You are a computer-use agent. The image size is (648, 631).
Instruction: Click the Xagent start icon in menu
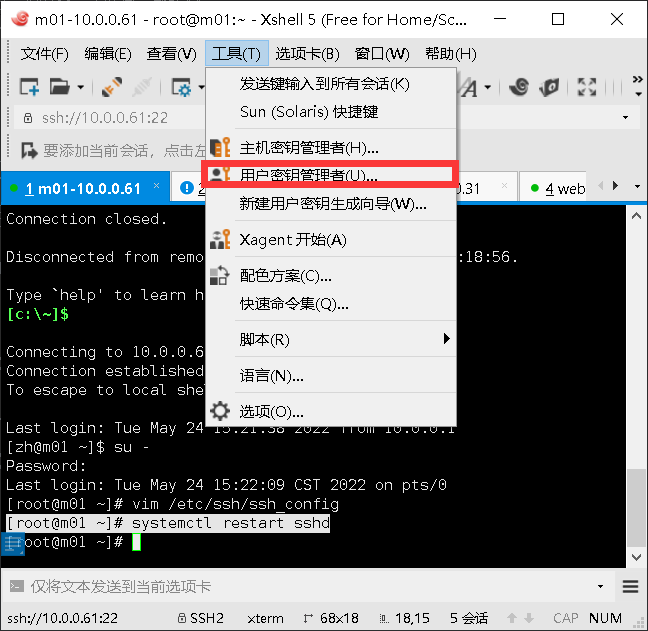coord(220,239)
